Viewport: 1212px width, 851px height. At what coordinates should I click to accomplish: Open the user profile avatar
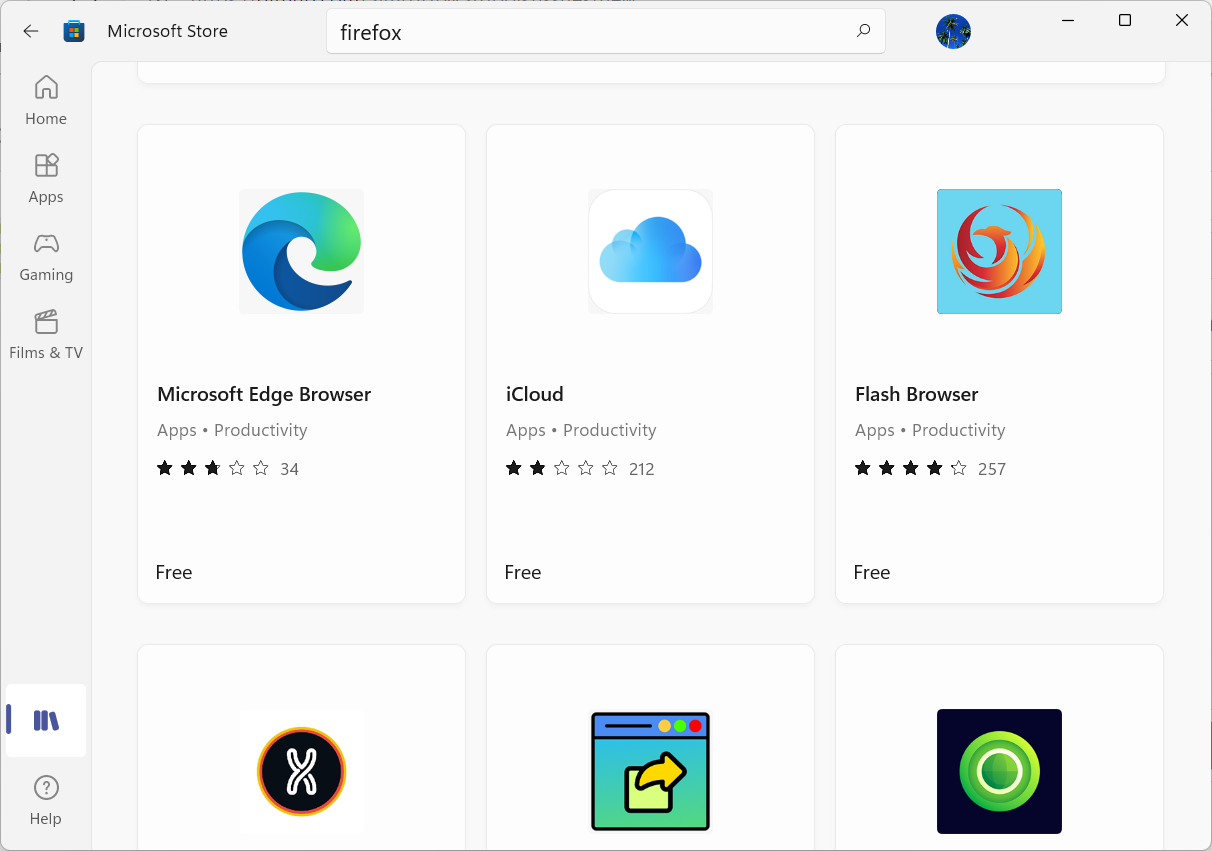(x=953, y=32)
